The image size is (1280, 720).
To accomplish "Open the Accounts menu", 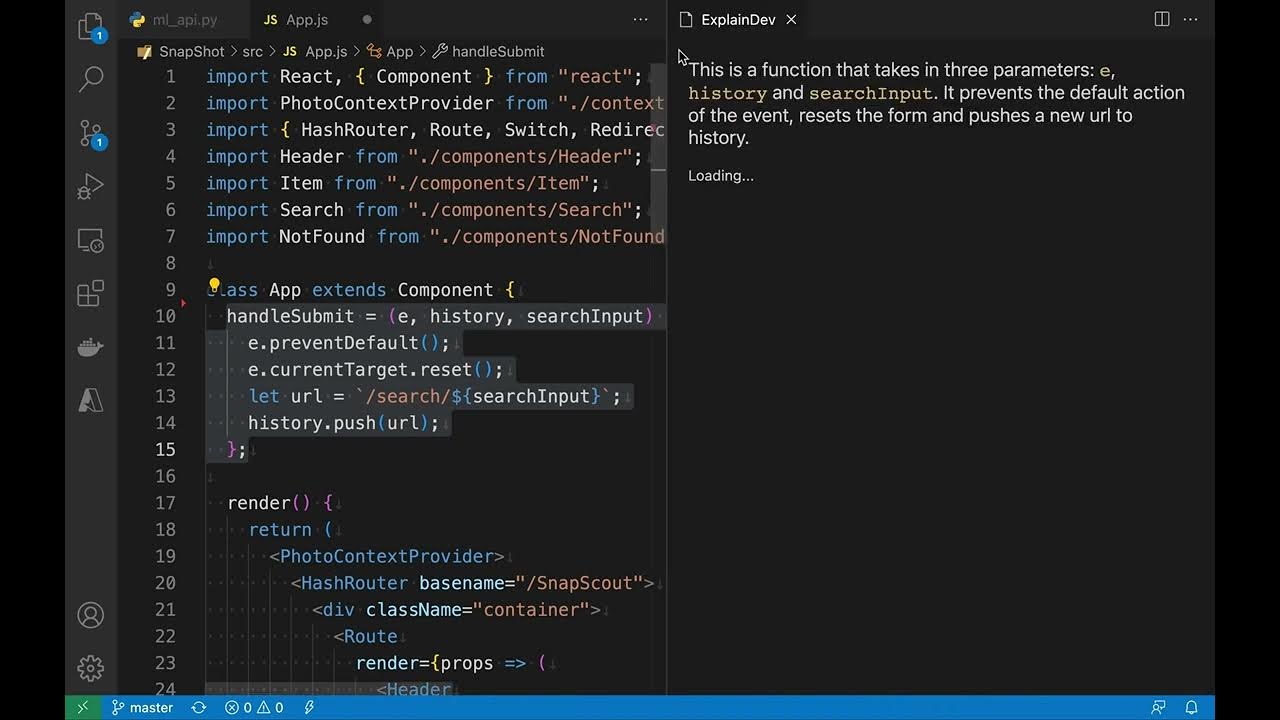I will [x=91, y=615].
